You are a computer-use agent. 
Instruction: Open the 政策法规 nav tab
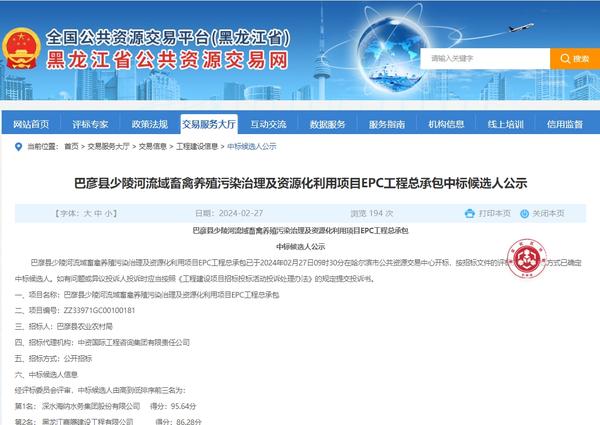150,124
